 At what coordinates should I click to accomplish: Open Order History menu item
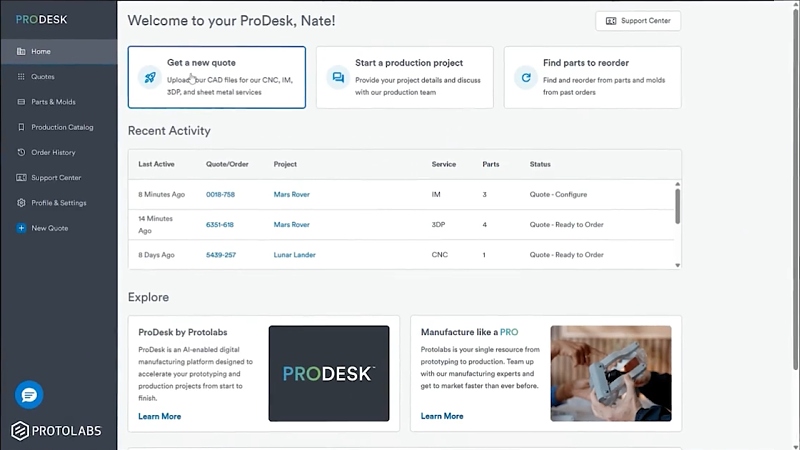pyautogui.click(x=59, y=153)
